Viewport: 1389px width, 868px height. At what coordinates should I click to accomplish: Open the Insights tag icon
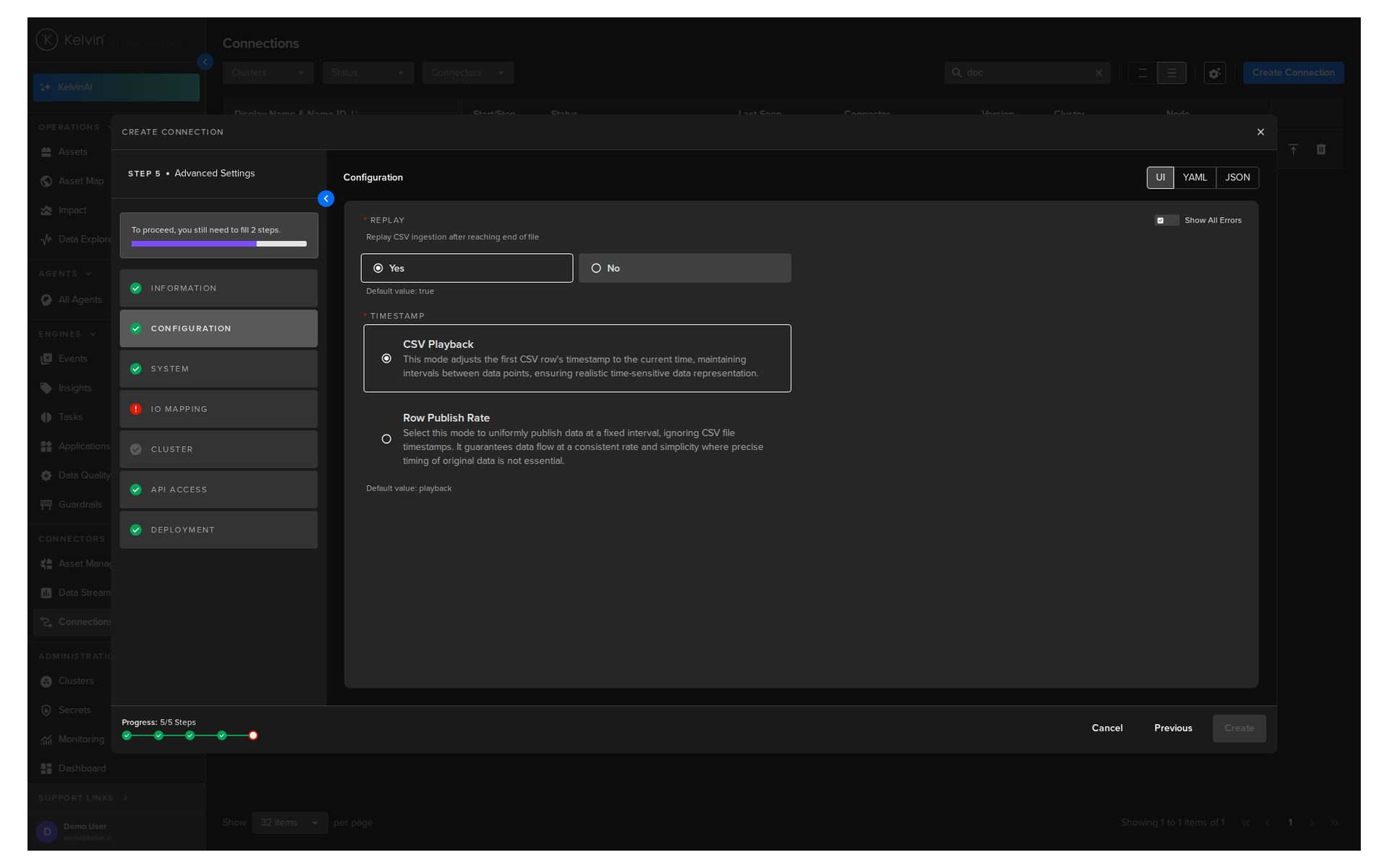click(46, 388)
